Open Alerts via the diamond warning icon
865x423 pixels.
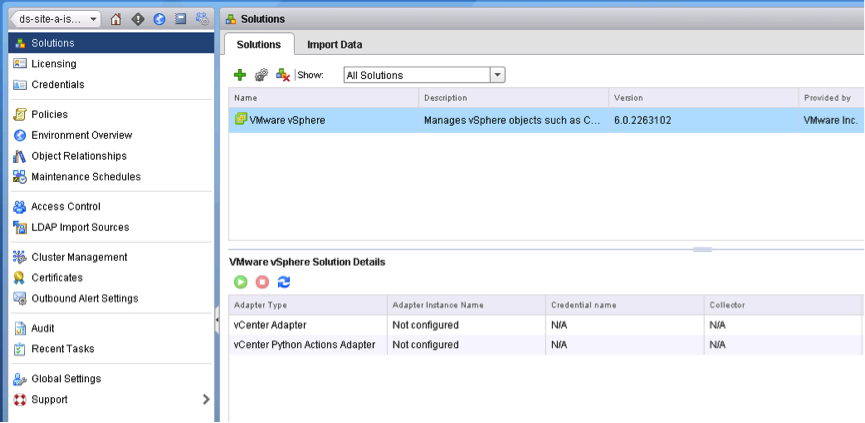(138, 19)
